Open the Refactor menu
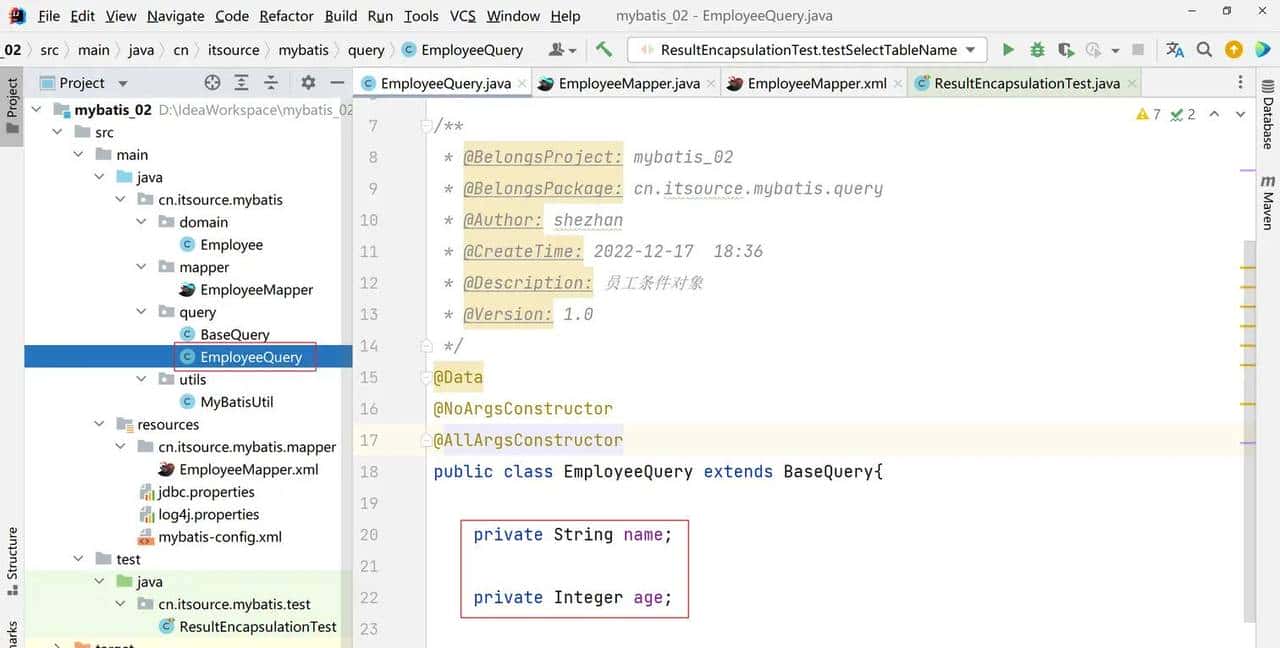The height and width of the screenshot is (648, 1280). [x=286, y=16]
